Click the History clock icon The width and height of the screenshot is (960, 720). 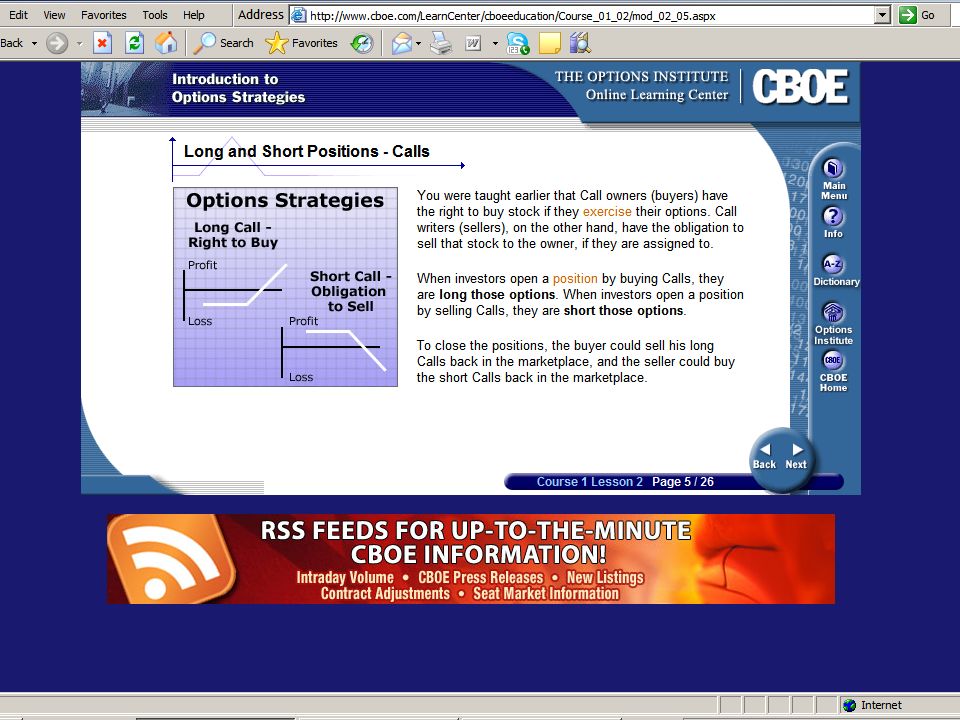coord(362,43)
